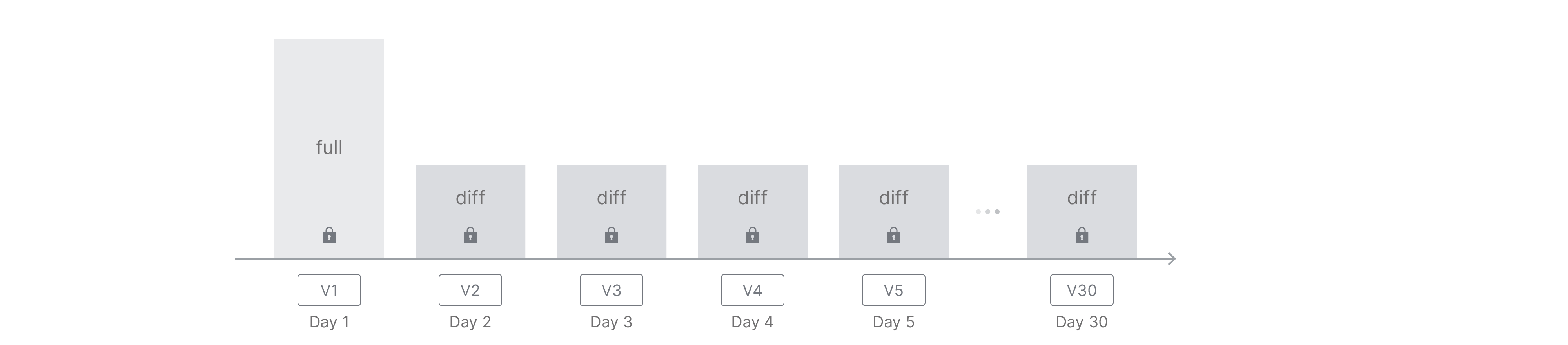Click the lock icon above V30

(1082, 236)
